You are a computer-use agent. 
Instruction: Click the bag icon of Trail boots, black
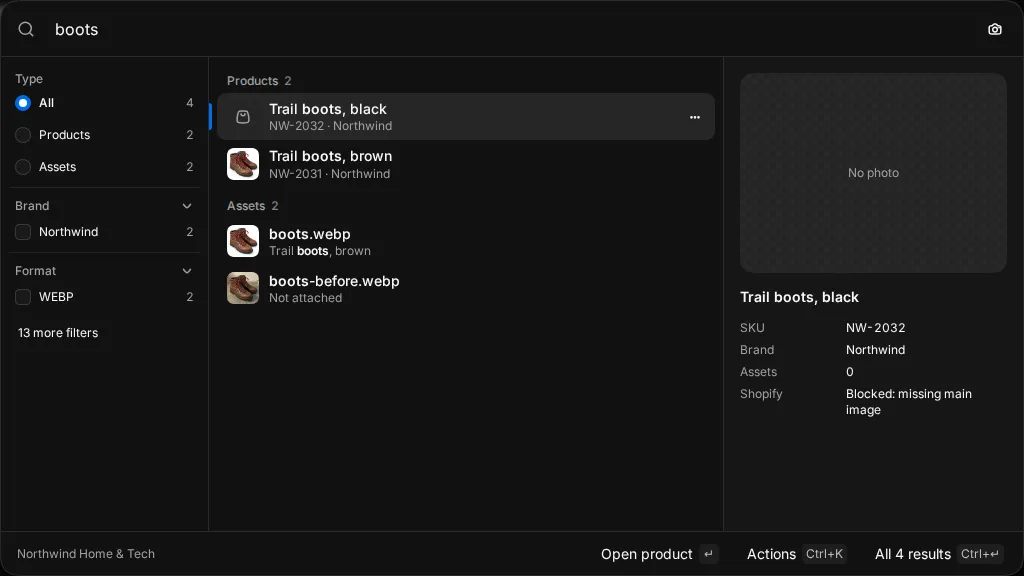[x=243, y=117]
